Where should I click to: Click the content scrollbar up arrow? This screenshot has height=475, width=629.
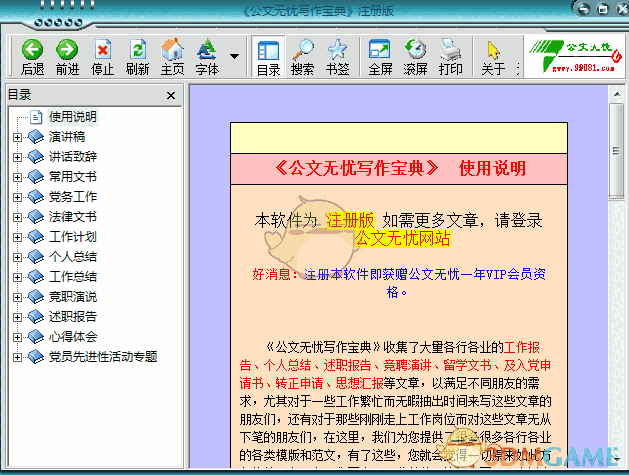(x=616, y=94)
